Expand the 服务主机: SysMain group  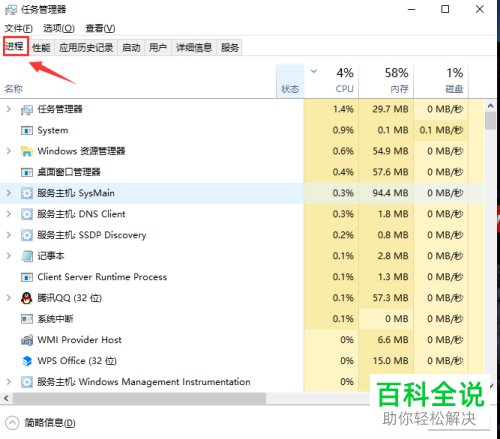coord(9,193)
